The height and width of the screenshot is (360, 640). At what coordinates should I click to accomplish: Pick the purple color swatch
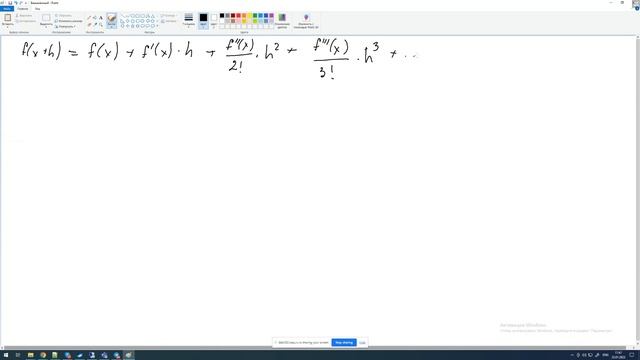pyautogui.click(x=271, y=16)
